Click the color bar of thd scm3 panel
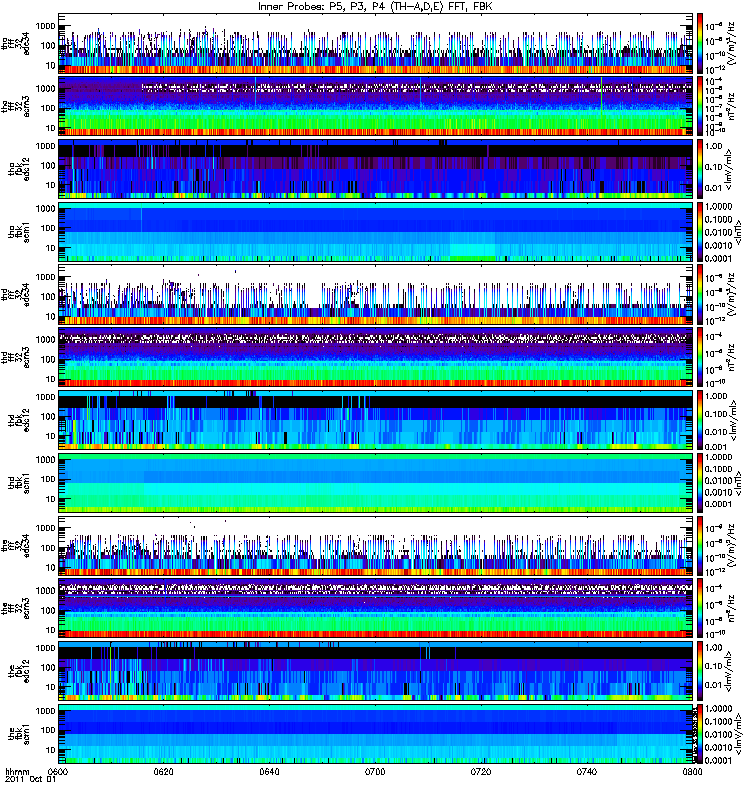The height and width of the screenshot is (800, 750). [701, 357]
